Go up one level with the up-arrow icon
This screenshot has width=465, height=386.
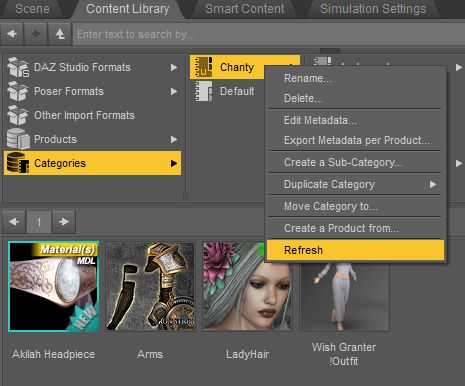pyautogui.click(x=60, y=34)
